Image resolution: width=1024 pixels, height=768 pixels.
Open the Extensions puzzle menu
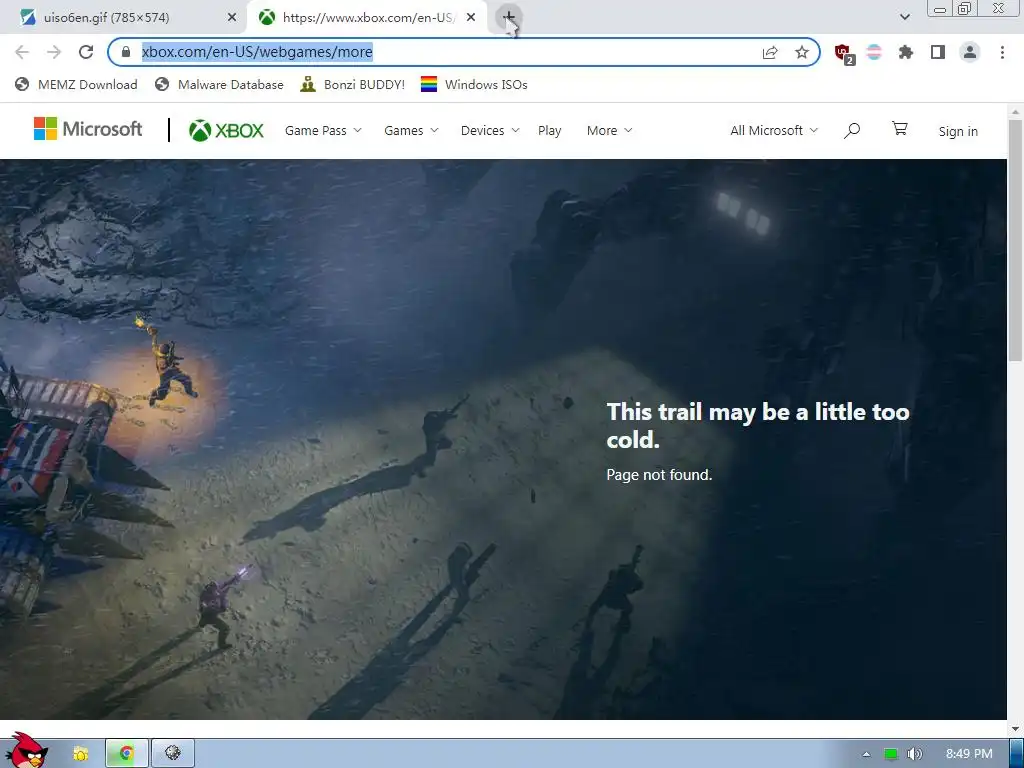point(906,52)
